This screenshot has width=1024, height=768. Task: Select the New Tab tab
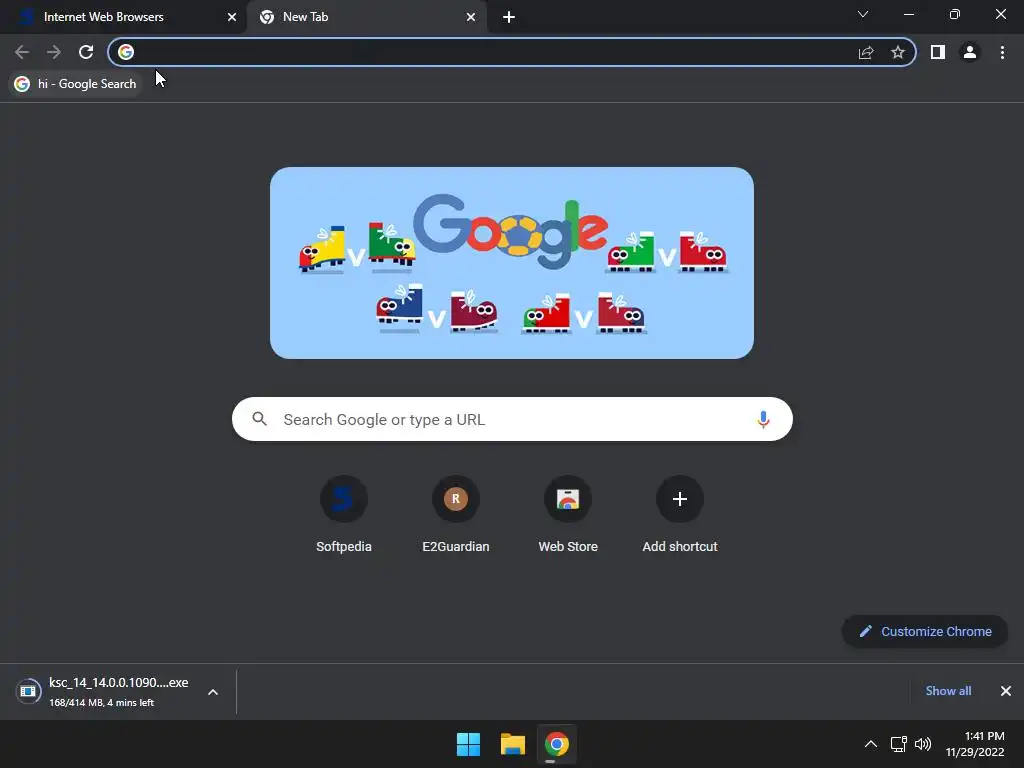click(367, 17)
